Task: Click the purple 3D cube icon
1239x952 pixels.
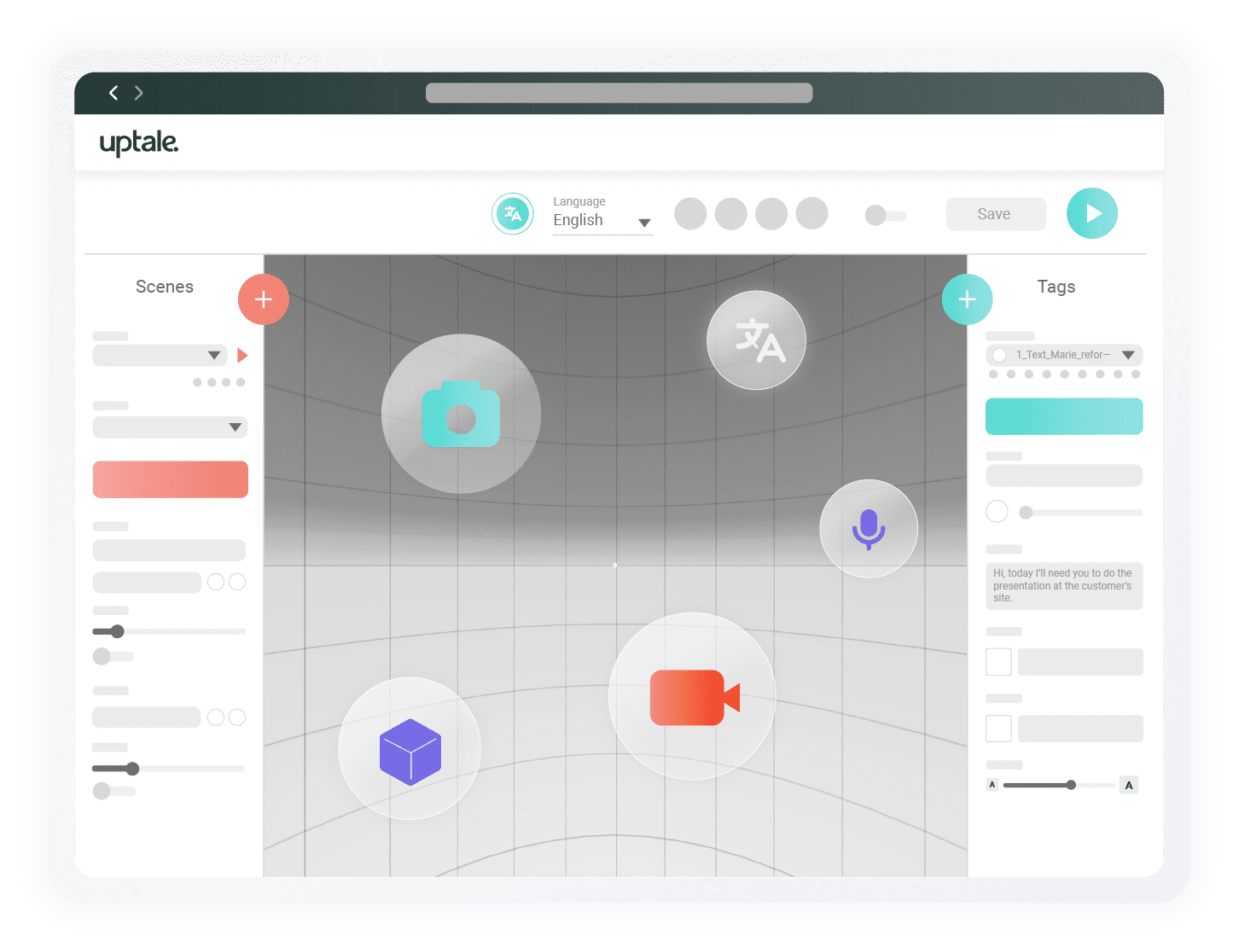Action: pos(410,750)
